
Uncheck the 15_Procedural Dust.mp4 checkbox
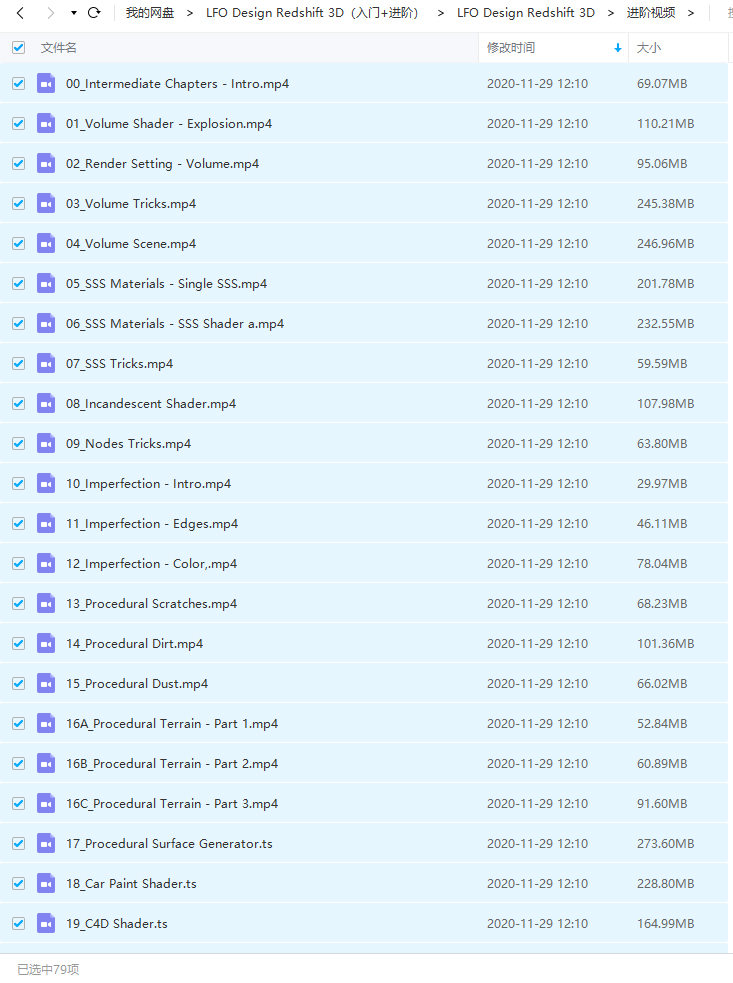[18, 683]
